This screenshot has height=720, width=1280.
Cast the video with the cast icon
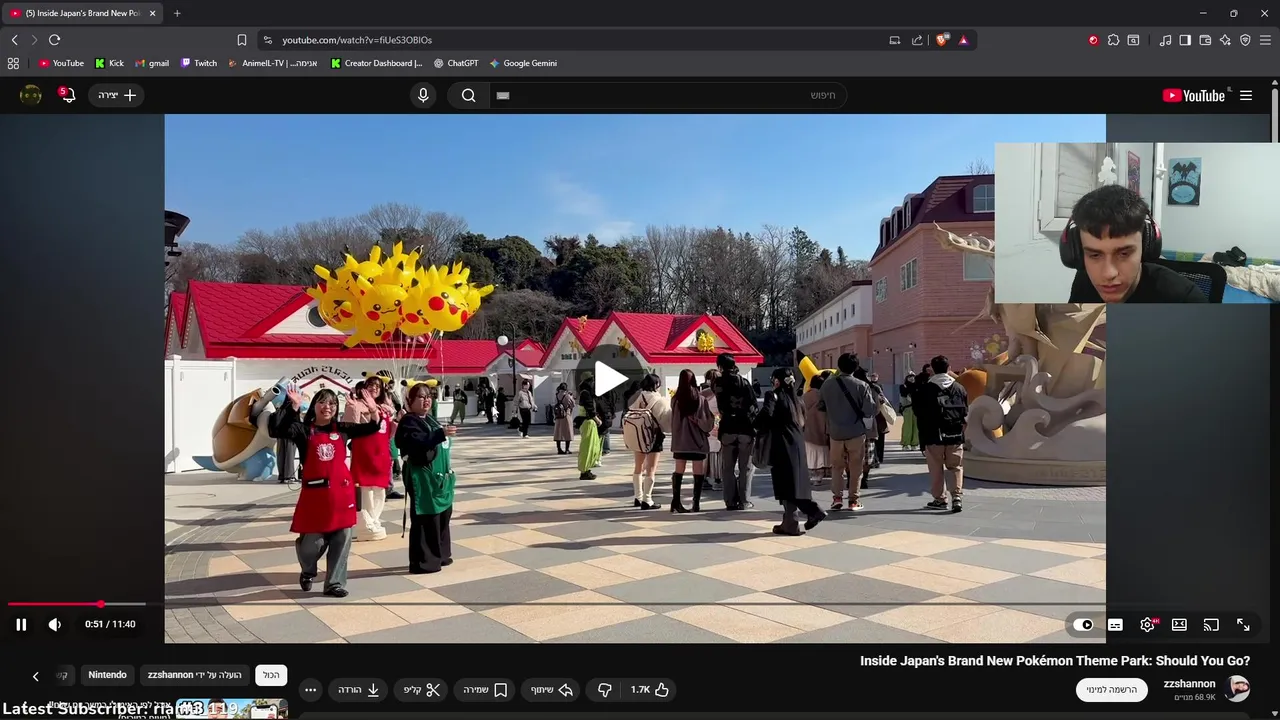point(1211,624)
